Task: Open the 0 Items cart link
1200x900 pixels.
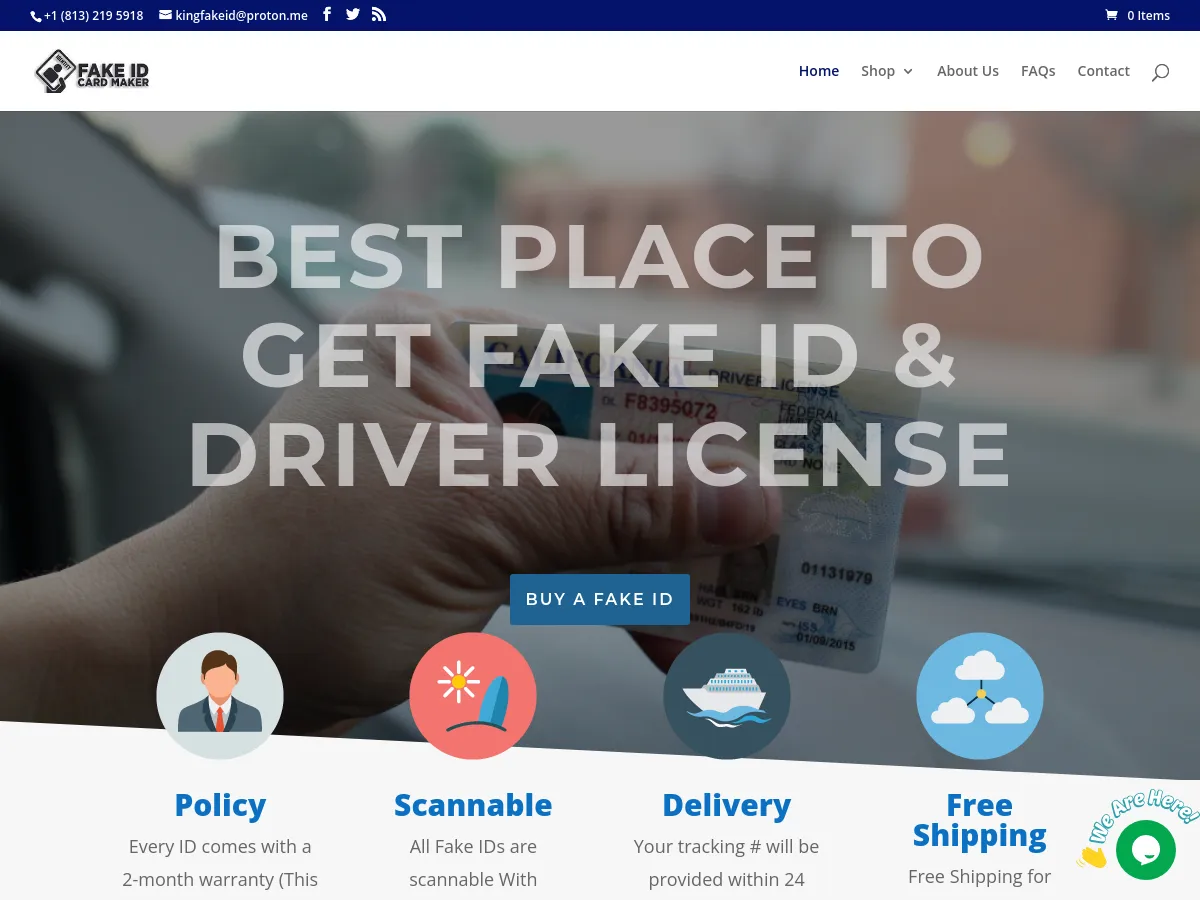Action: [1148, 15]
